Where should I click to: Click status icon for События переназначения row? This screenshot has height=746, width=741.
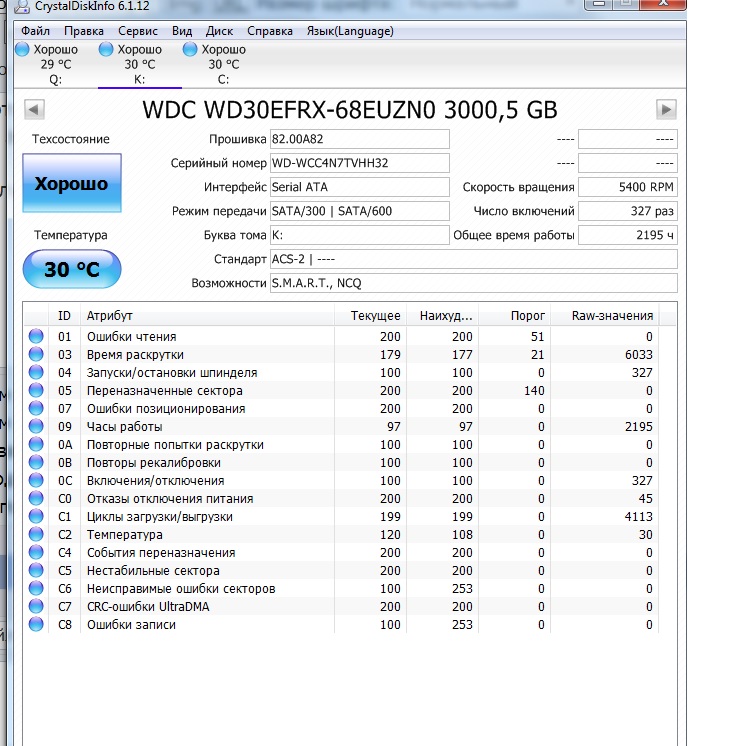(x=36, y=552)
